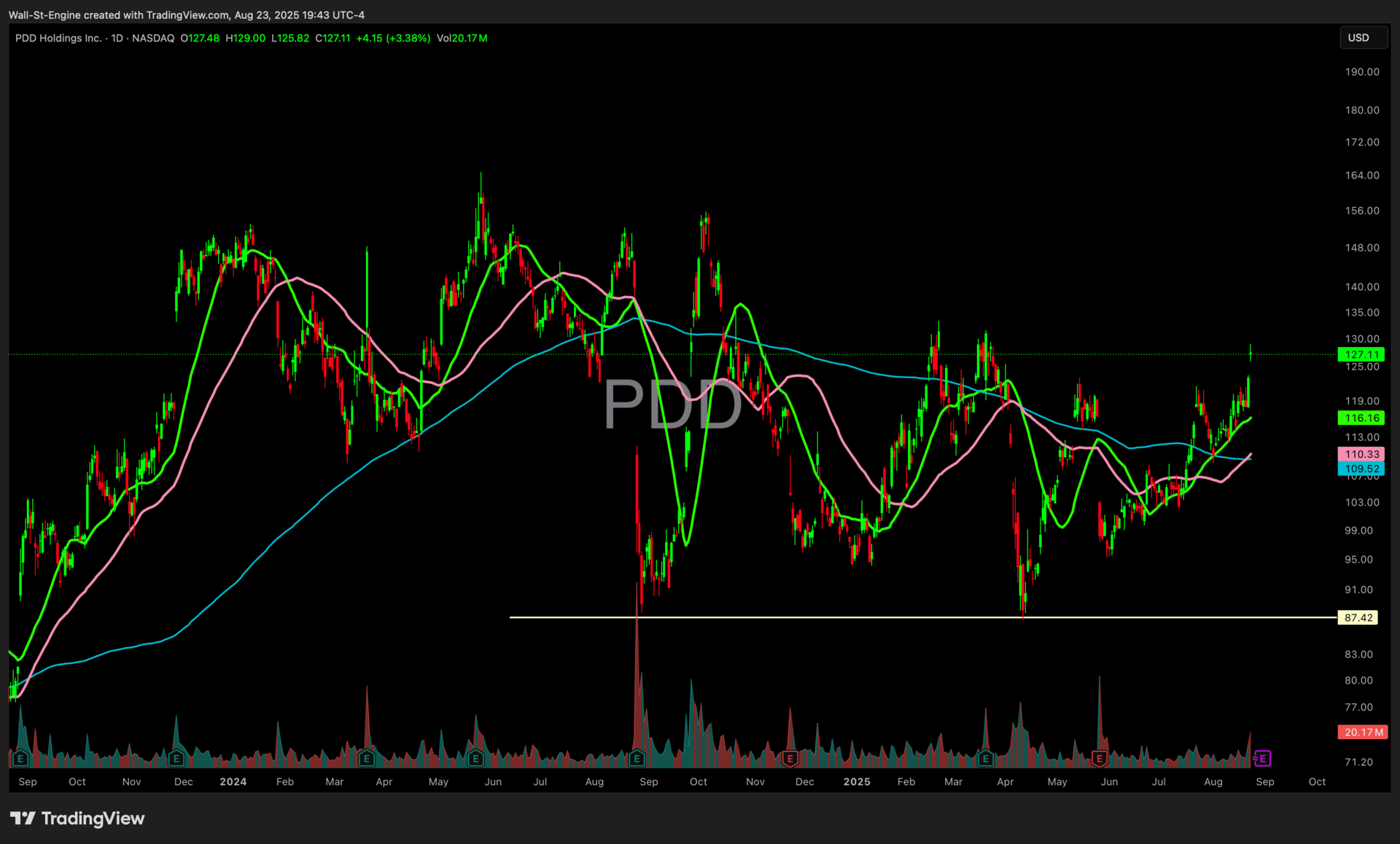This screenshot has width=1400, height=844.
Task: Click the green earnings marker before April 2025
Action: (985, 759)
